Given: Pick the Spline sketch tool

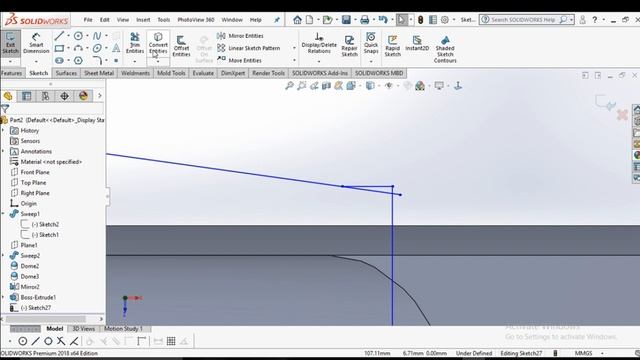Looking at the screenshot, I should pyautogui.click(x=97, y=36).
